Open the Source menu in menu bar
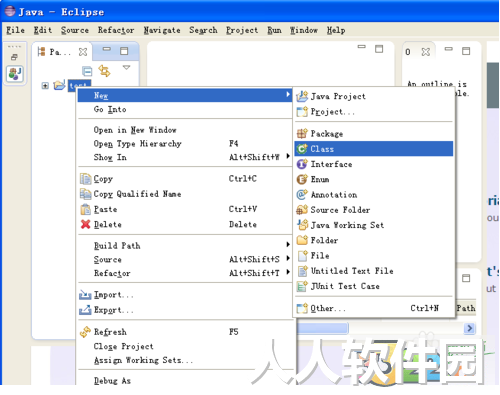Screen dimensions: 500x395 75,30
